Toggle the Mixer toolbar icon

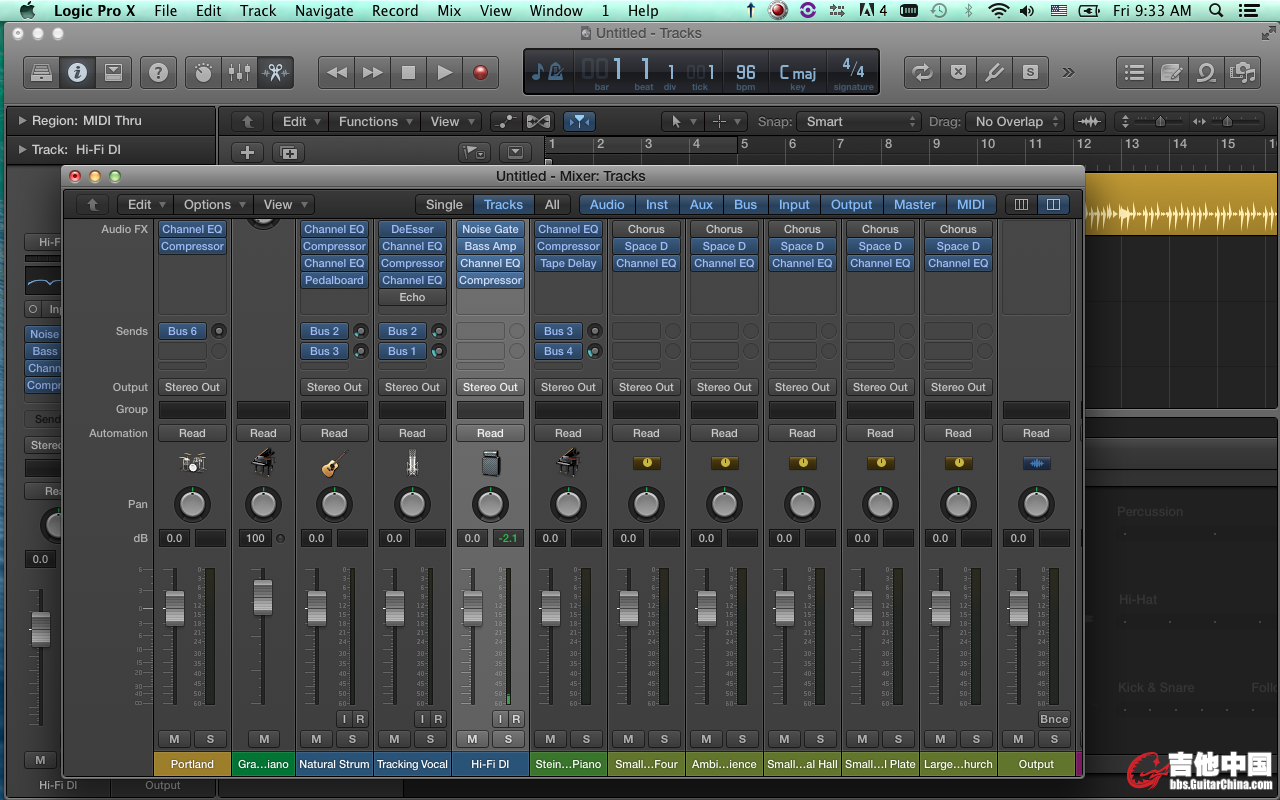pyautogui.click(x=239, y=72)
